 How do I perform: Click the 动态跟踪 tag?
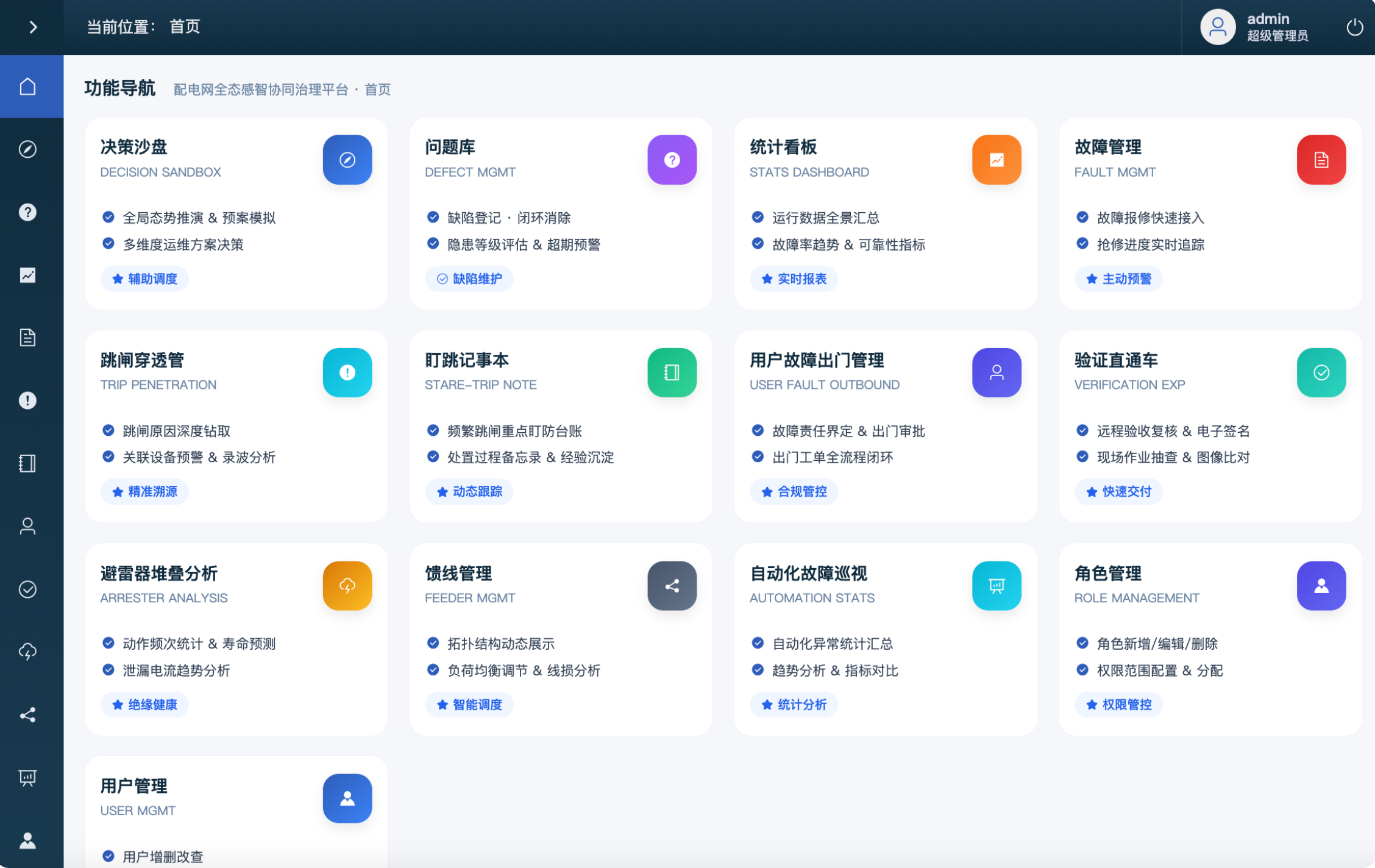(469, 491)
